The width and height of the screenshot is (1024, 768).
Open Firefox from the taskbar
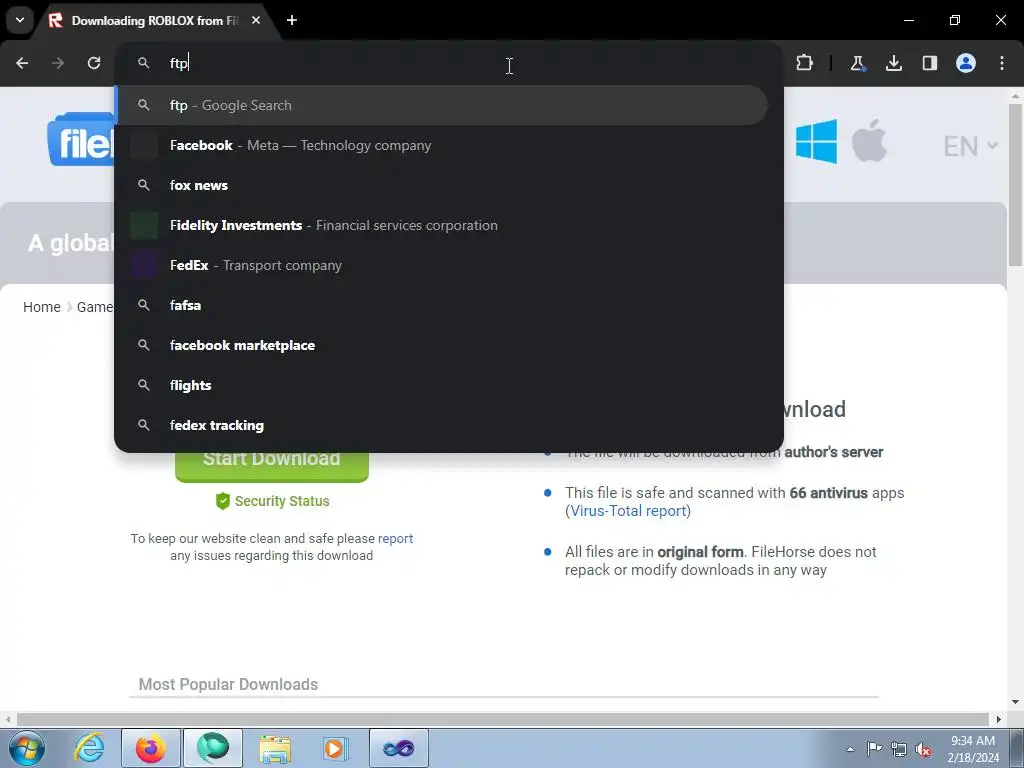coord(151,748)
